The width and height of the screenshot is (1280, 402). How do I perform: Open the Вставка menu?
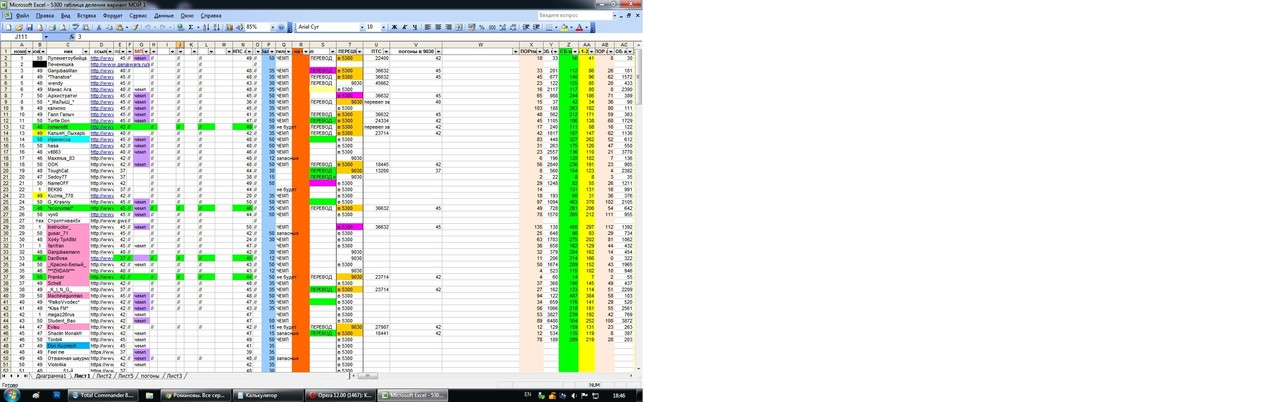[x=86, y=16]
